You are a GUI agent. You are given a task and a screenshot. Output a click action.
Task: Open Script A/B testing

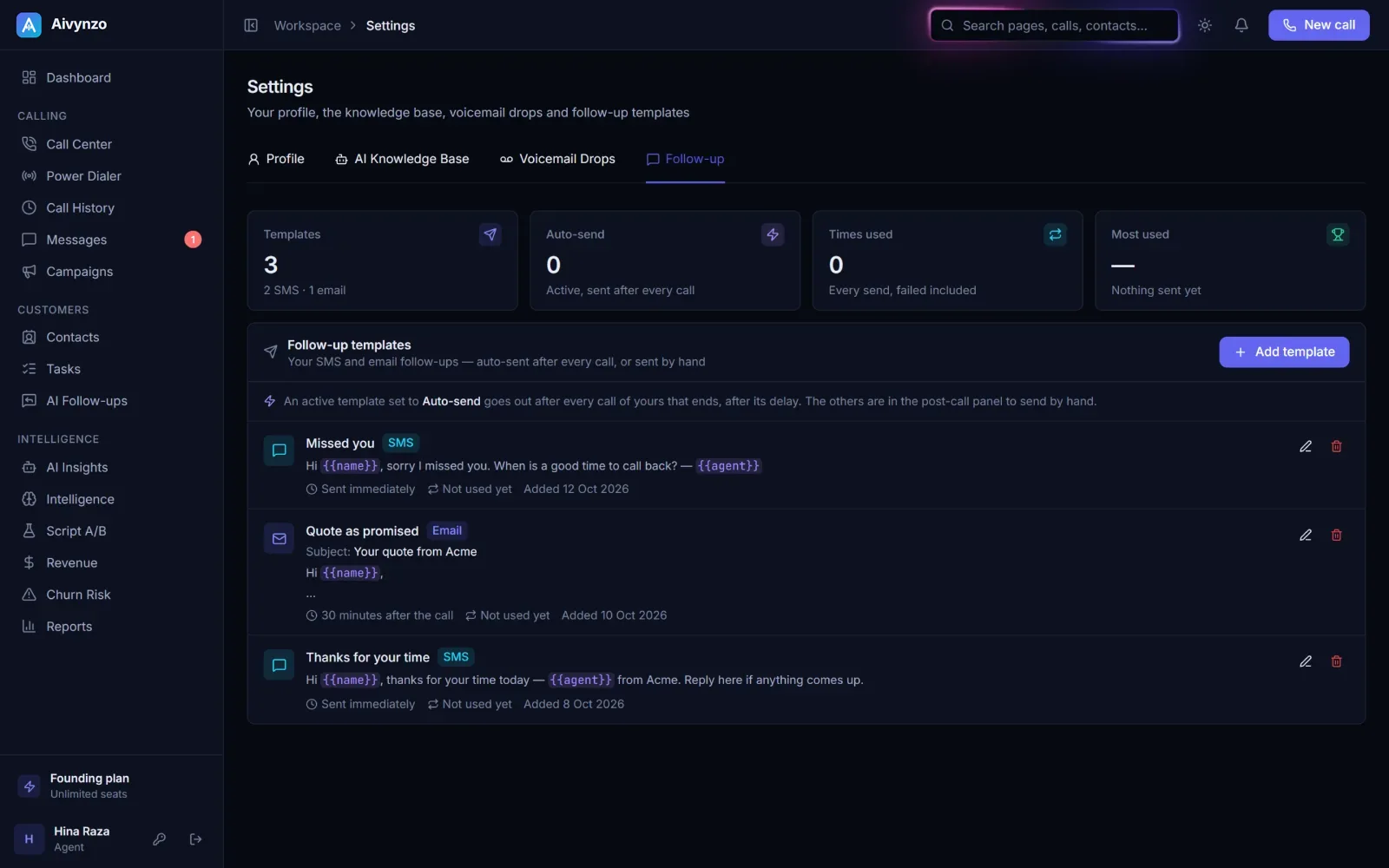click(111, 531)
